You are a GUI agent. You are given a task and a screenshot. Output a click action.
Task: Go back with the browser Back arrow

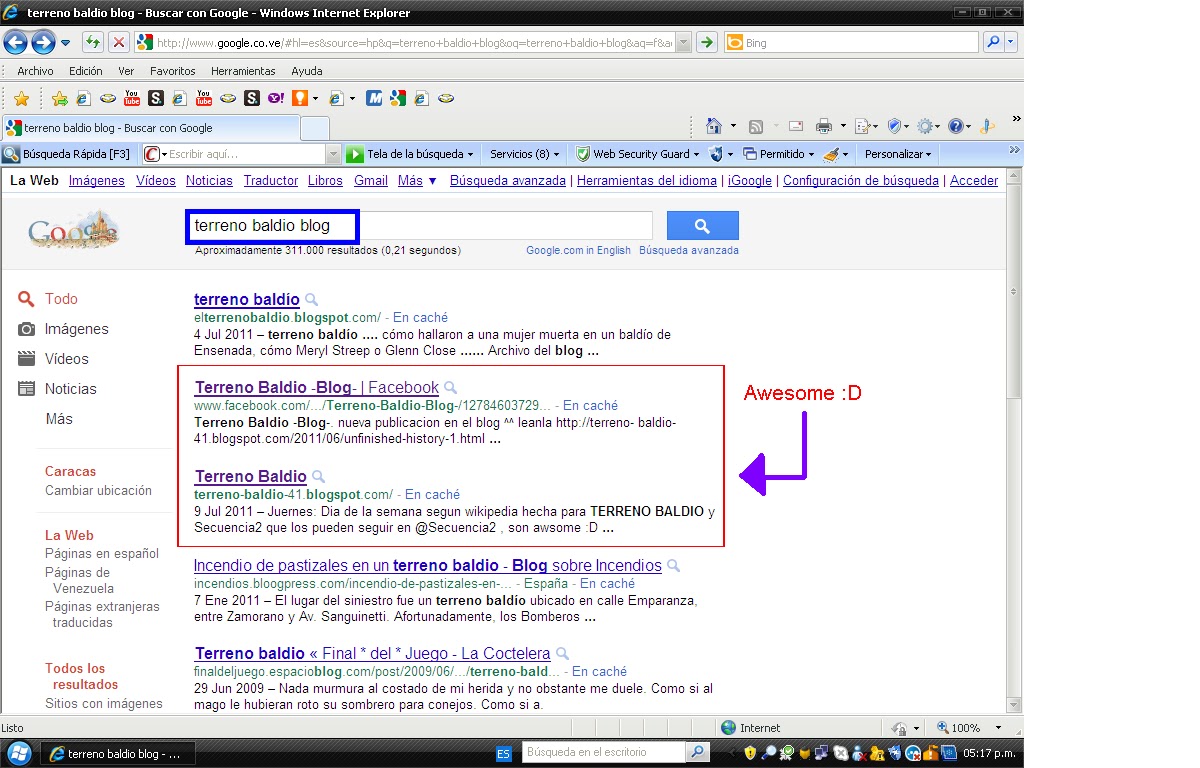pyautogui.click(x=16, y=42)
